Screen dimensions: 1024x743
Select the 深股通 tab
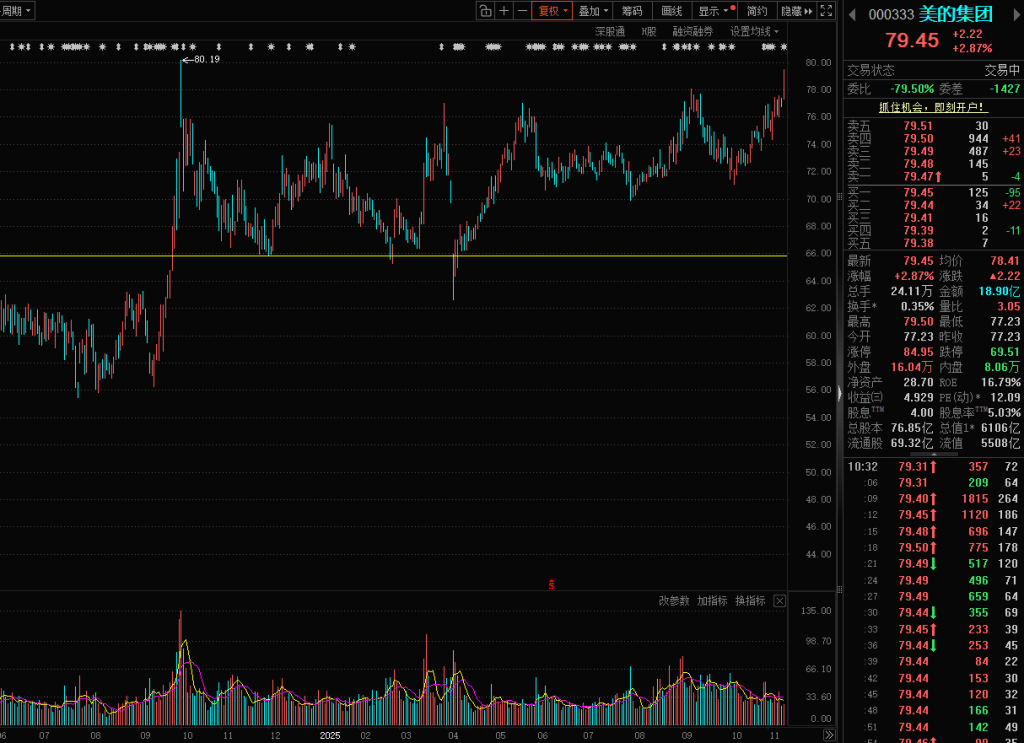[609, 31]
